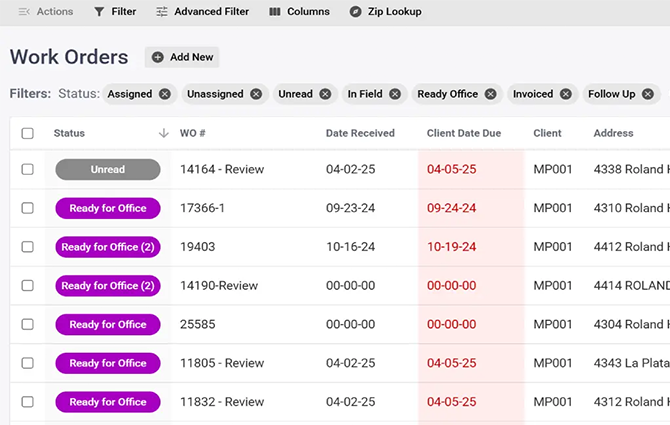This screenshot has width=670, height=425.
Task: Open work order 25585
Action: coord(197,324)
